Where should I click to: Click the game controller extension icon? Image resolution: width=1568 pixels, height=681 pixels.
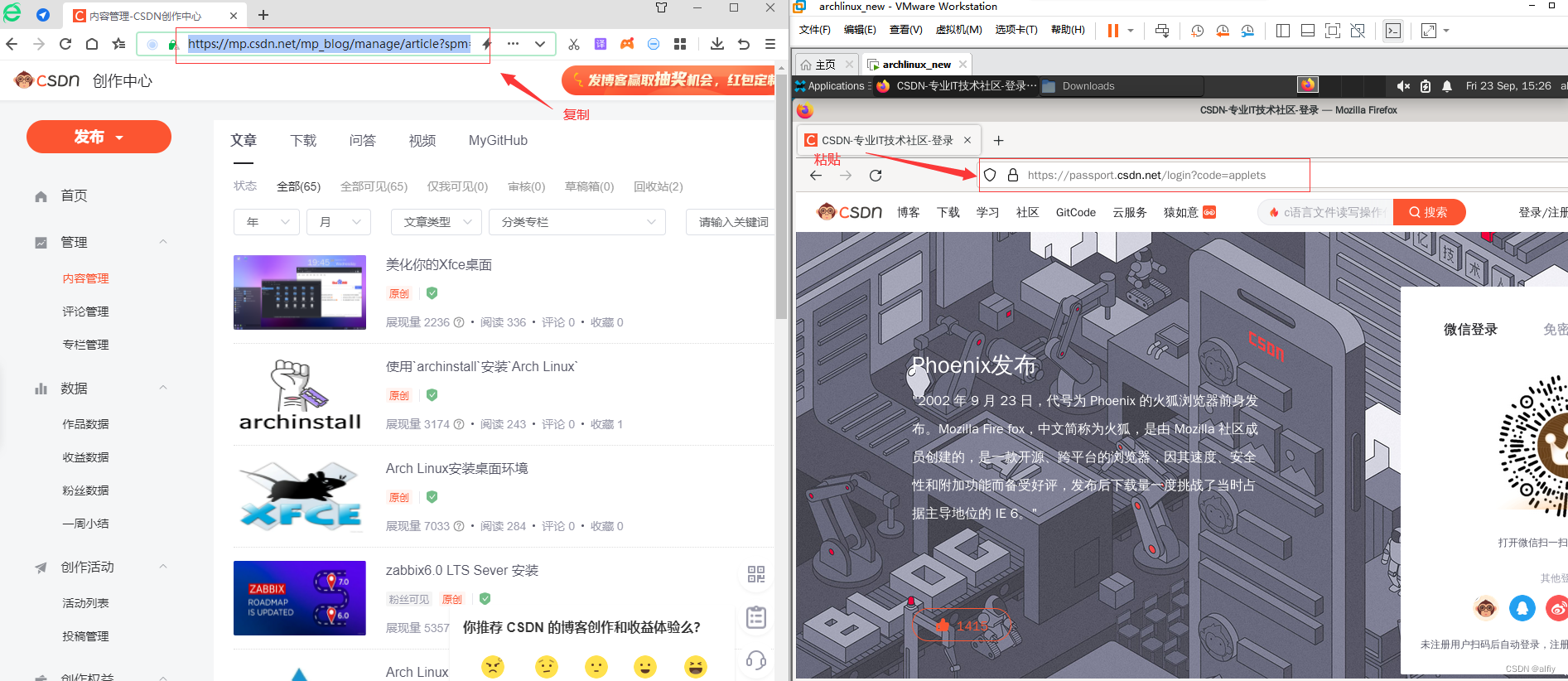[x=627, y=44]
